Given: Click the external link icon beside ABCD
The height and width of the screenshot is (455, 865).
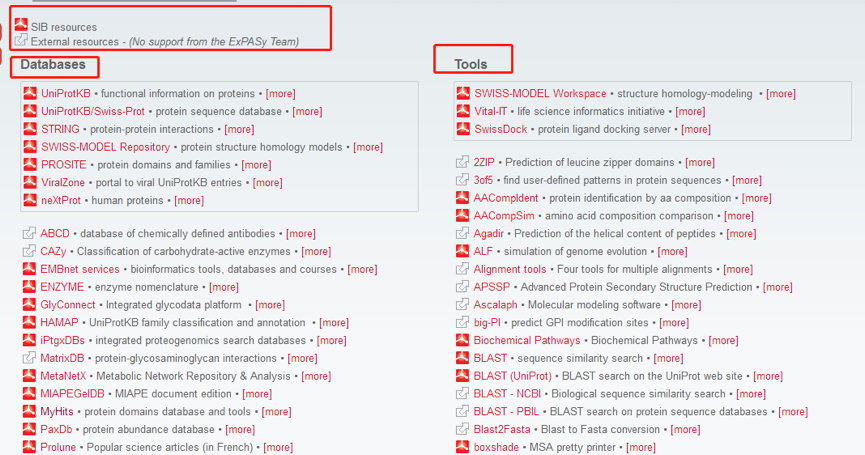Looking at the screenshot, I should click(29, 233).
